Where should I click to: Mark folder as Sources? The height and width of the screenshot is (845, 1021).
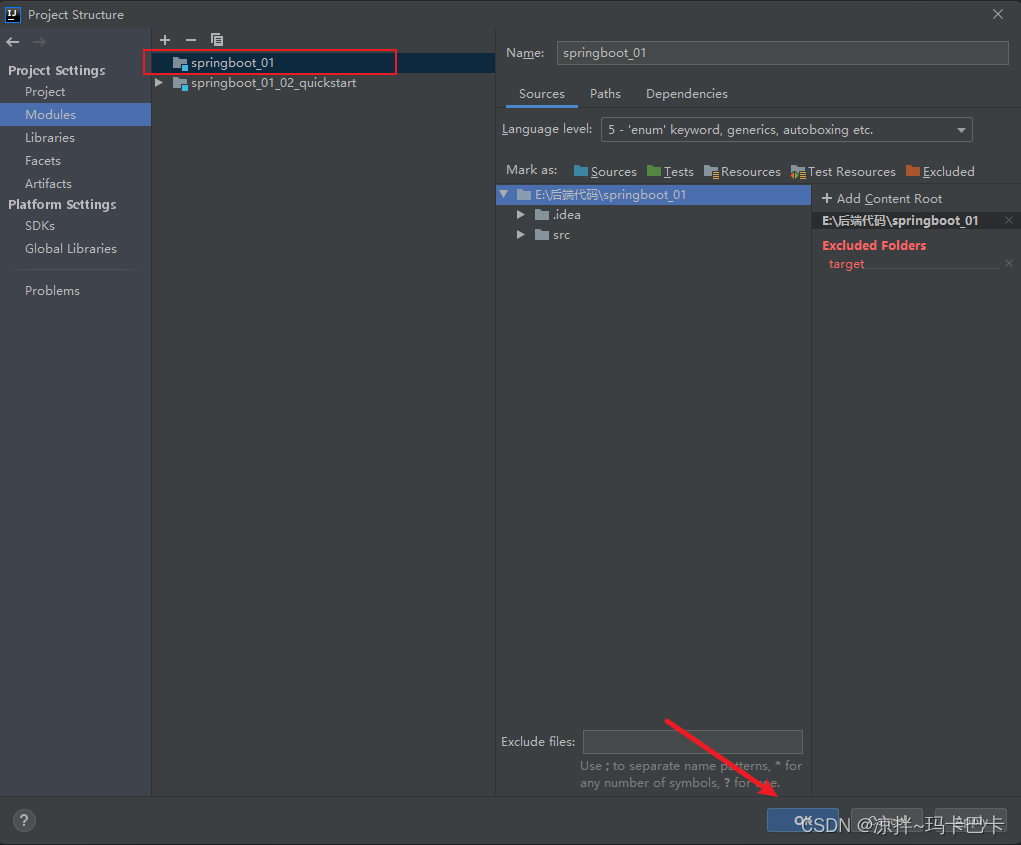pyautogui.click(x=605, y=171)
